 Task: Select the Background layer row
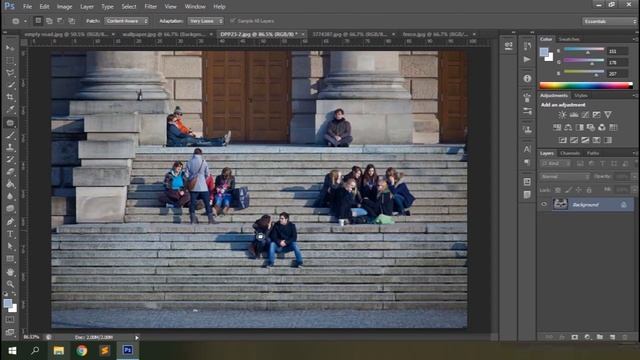point(586,204)
